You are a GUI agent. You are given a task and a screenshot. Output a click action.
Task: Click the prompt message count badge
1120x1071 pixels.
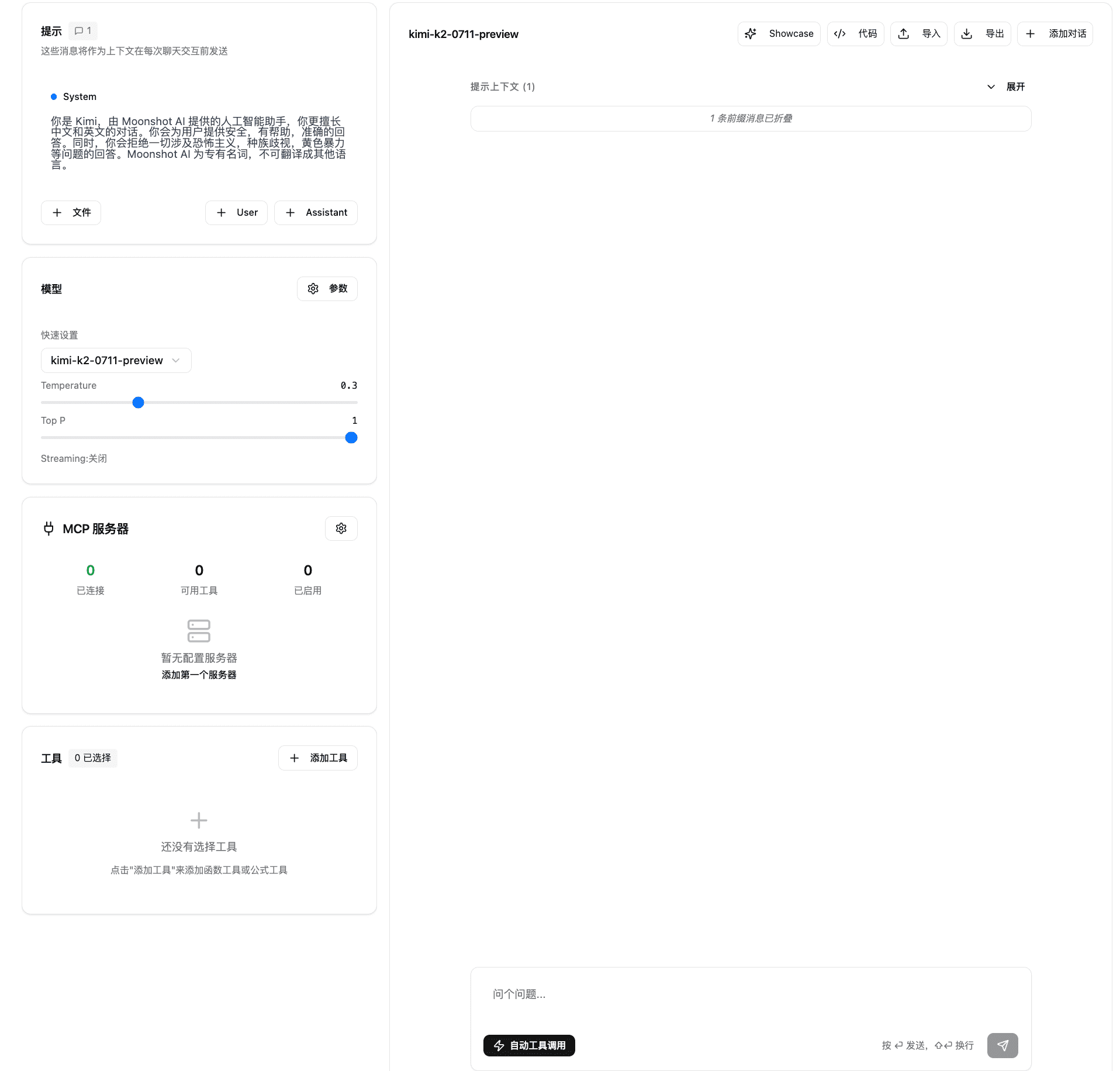point(83,31)
